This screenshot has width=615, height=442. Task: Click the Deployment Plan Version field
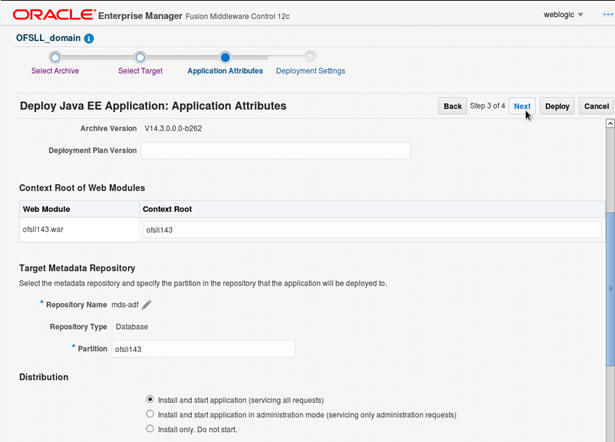276,151
